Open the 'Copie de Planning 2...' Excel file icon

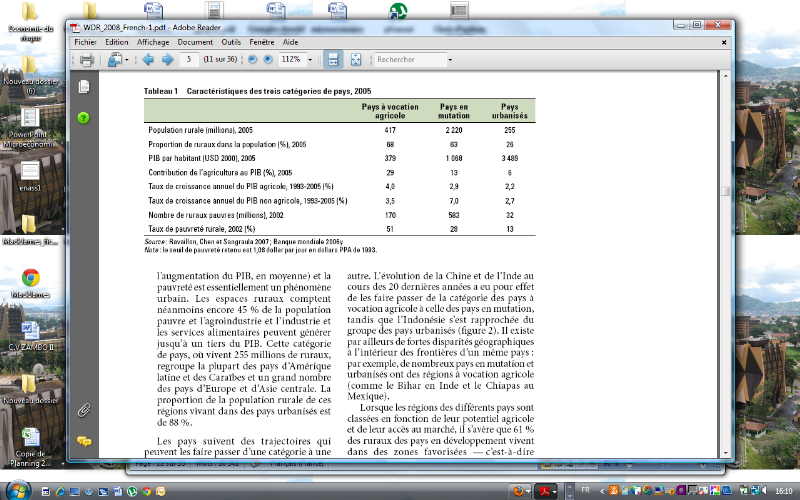[x=30, y=446]
